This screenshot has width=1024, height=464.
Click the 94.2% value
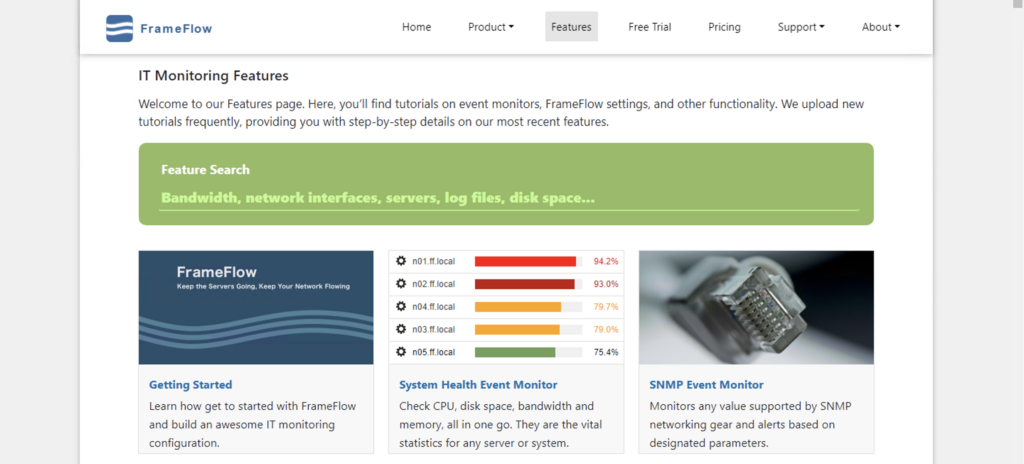click(x=605, y=261)
